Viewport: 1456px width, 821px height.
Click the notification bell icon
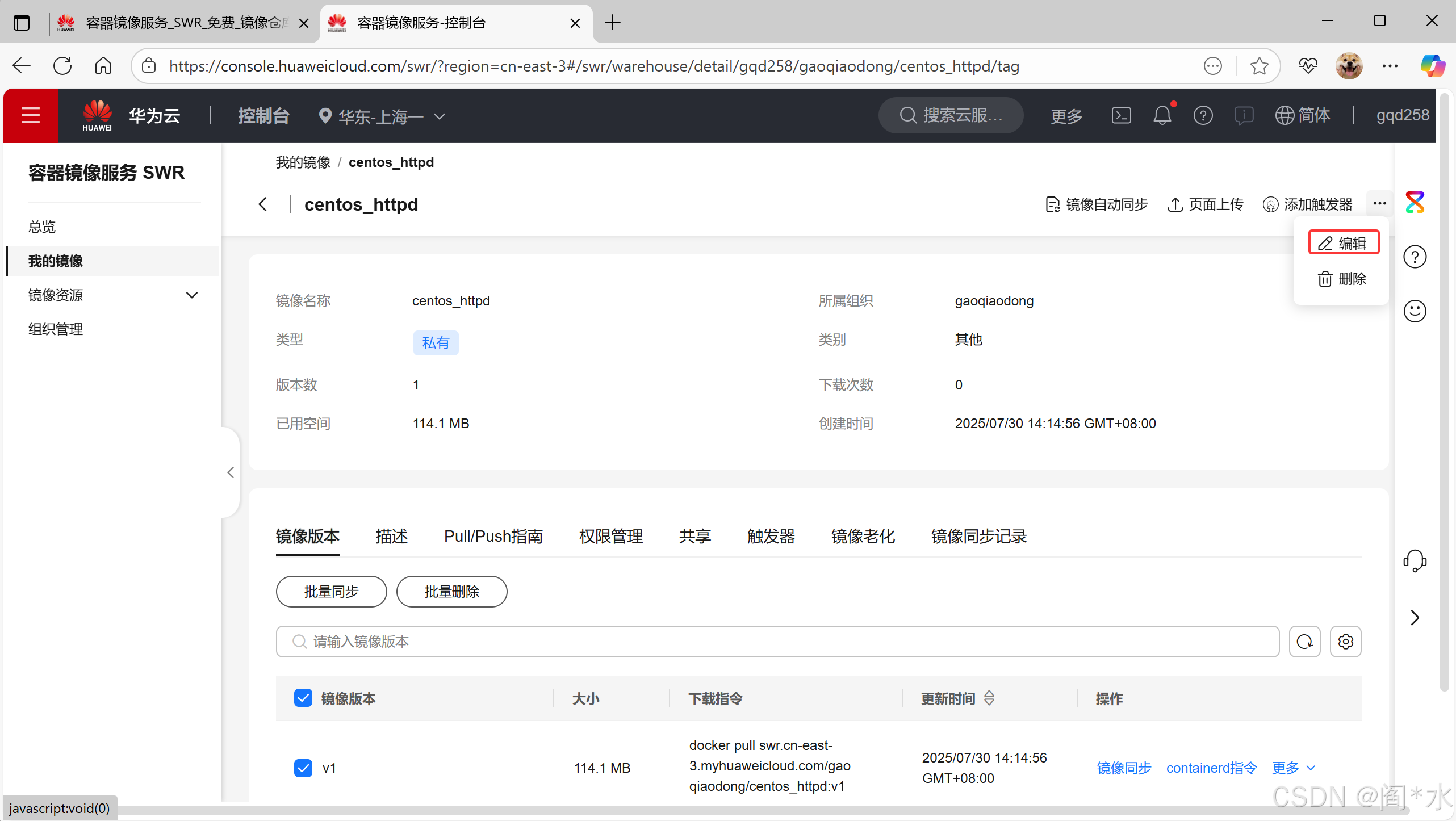pos(1162,116)
